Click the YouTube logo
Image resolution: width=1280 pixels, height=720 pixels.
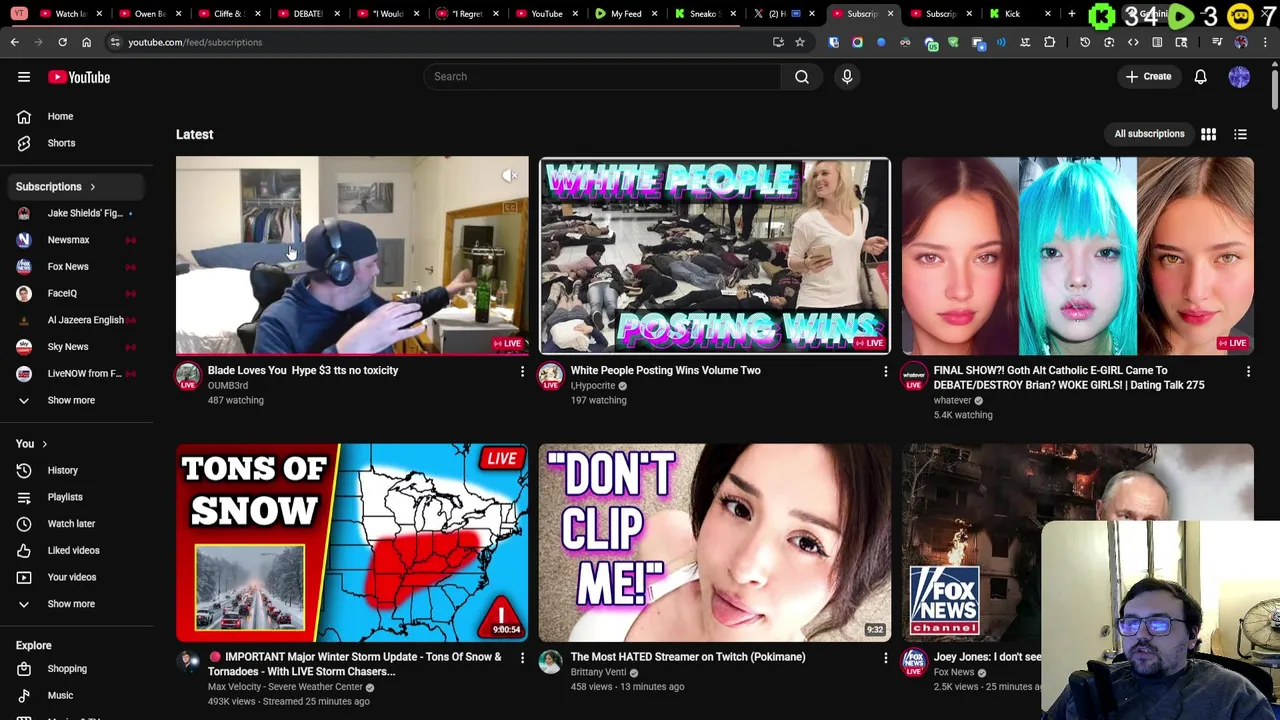[x=78, y=77]
